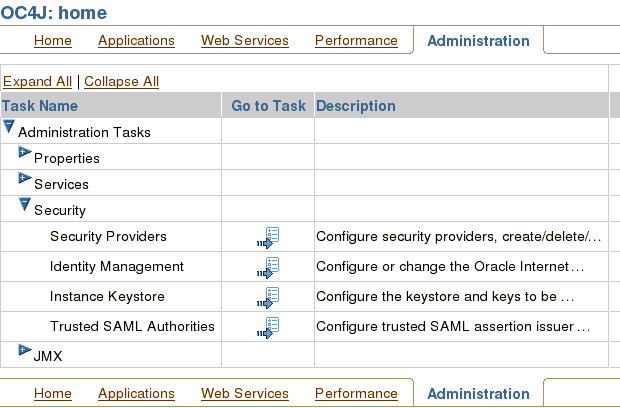Expand the JMX node

(x=25, y=350)
